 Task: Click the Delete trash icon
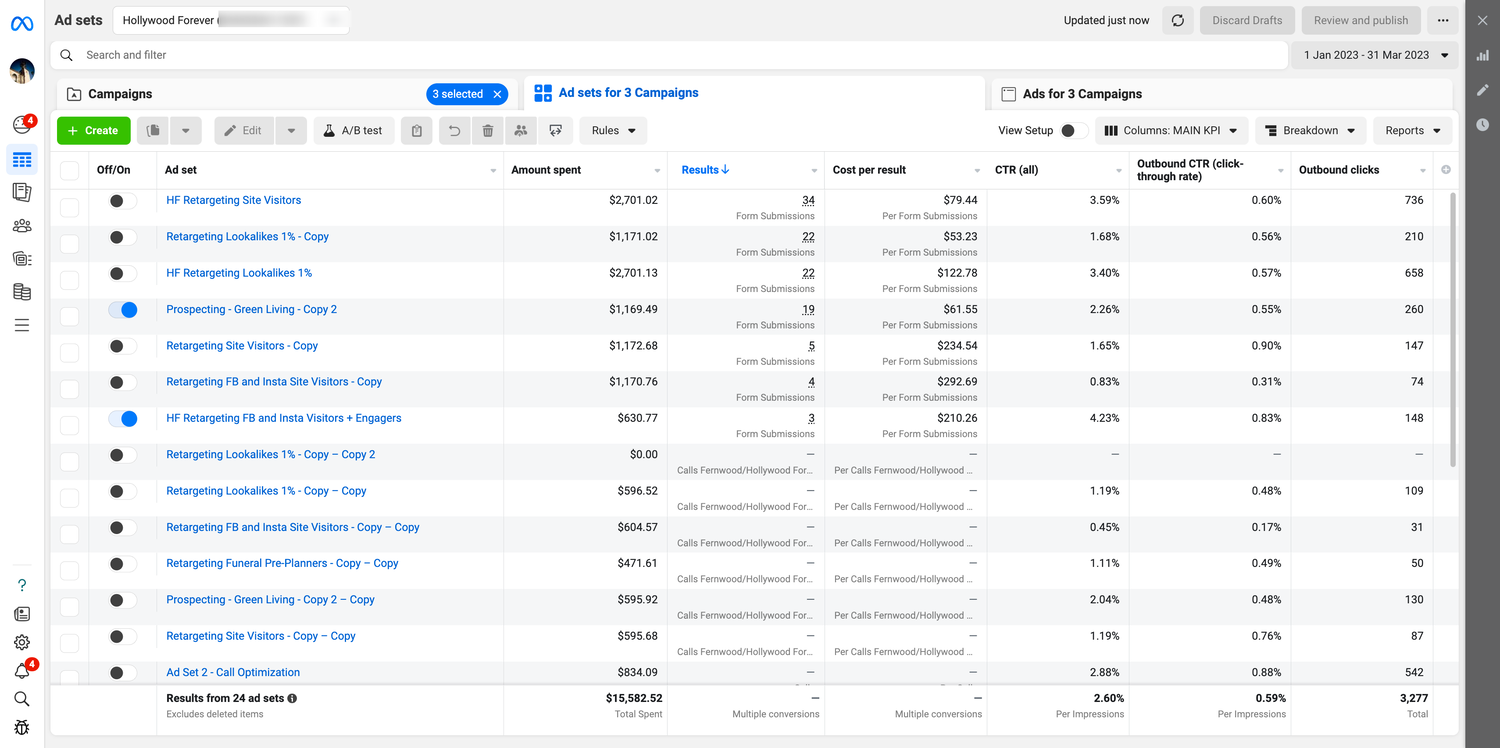pyautogui.click(x=488, y=131)
